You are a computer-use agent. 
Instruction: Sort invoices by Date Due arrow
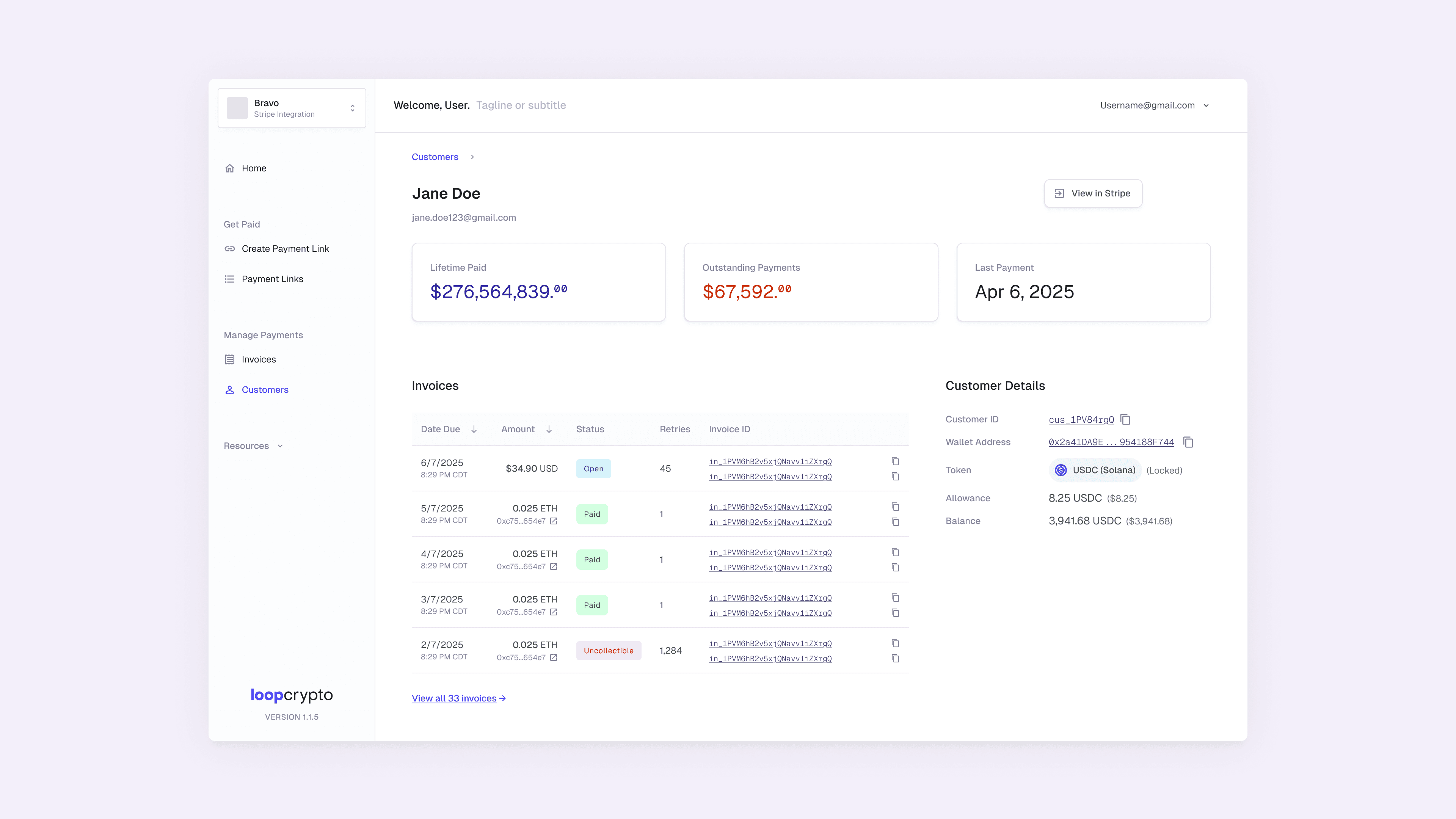[474, 430]
